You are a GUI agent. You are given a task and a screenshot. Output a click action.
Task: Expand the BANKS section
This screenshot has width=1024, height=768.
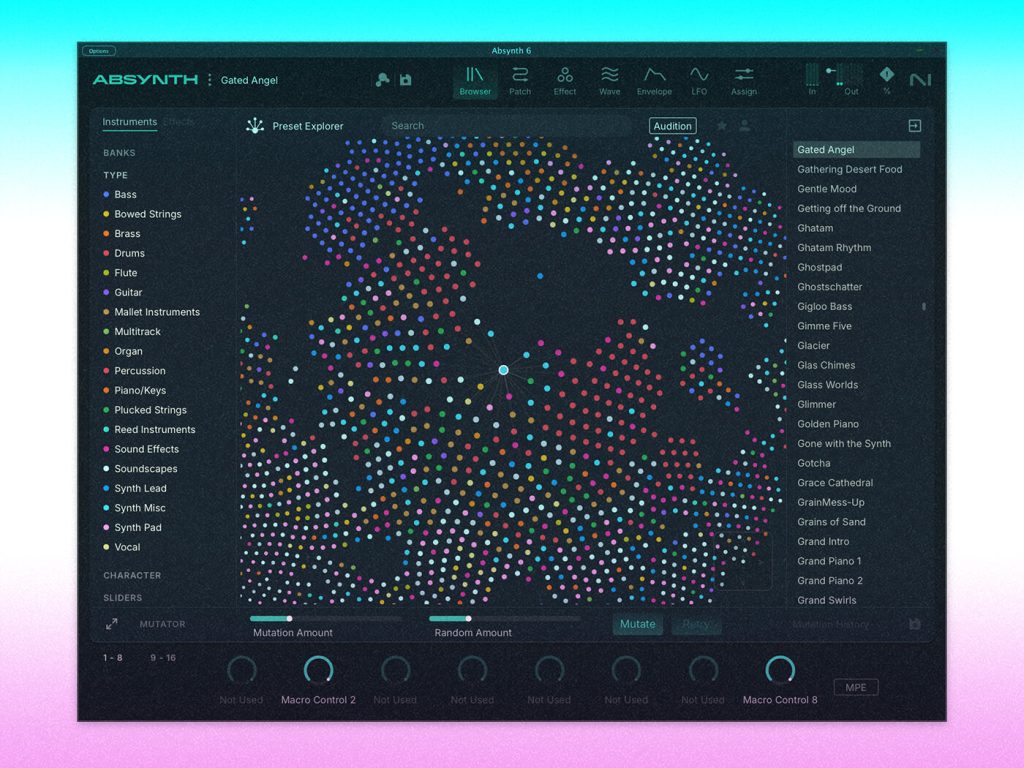pyautogui.click(x=119, y=153)
